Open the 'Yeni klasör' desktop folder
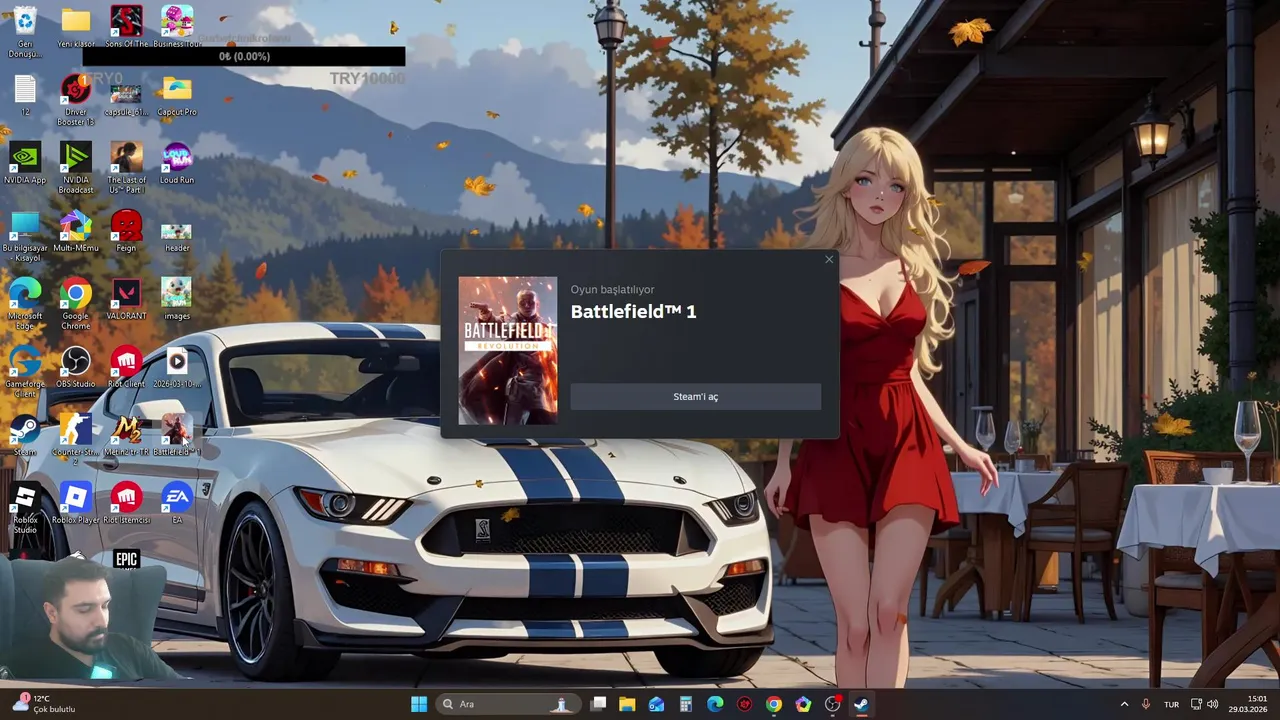 coord(76,27)
